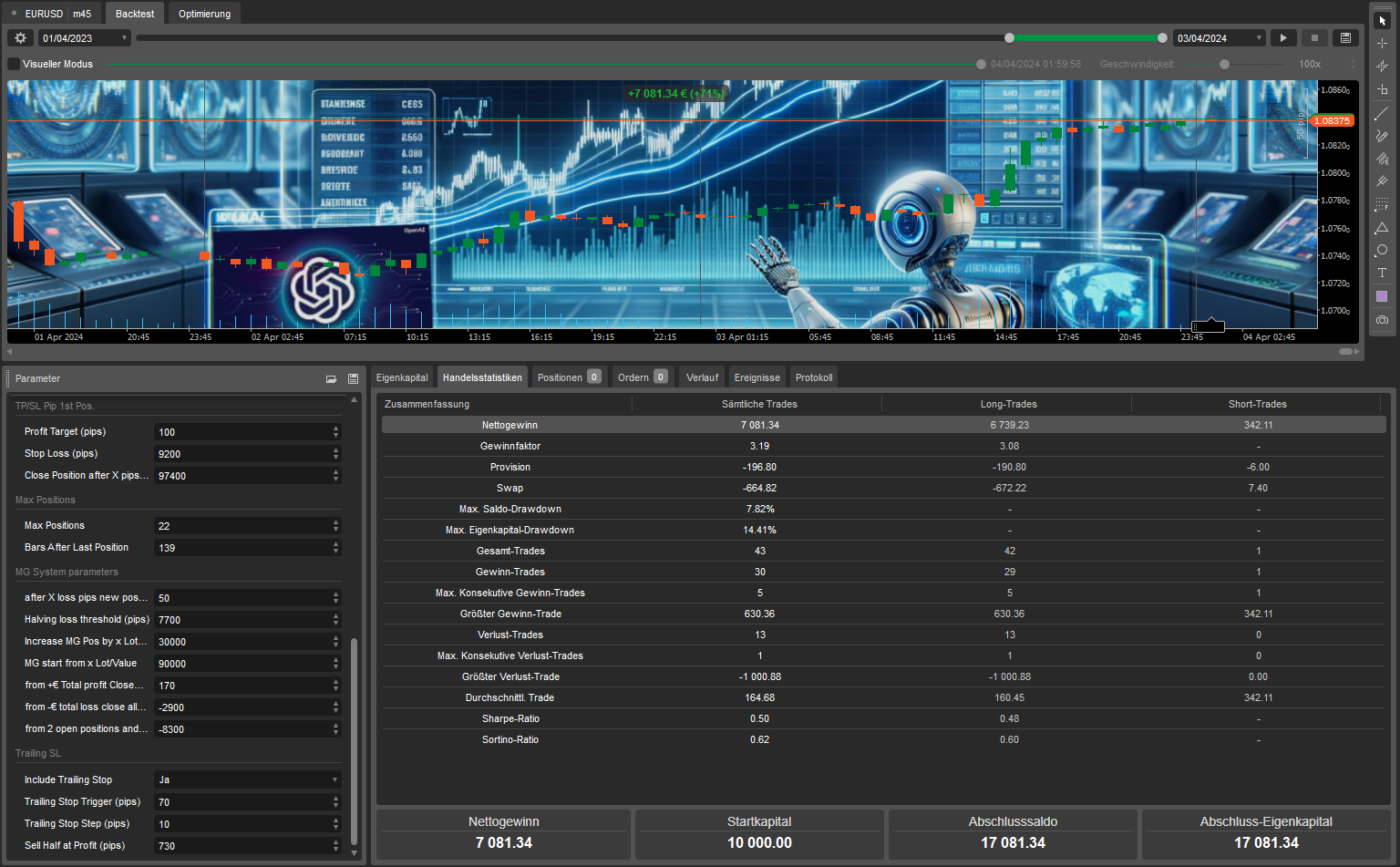
Task: Open the Verlauf tab
Action: [x=702, y=377]
